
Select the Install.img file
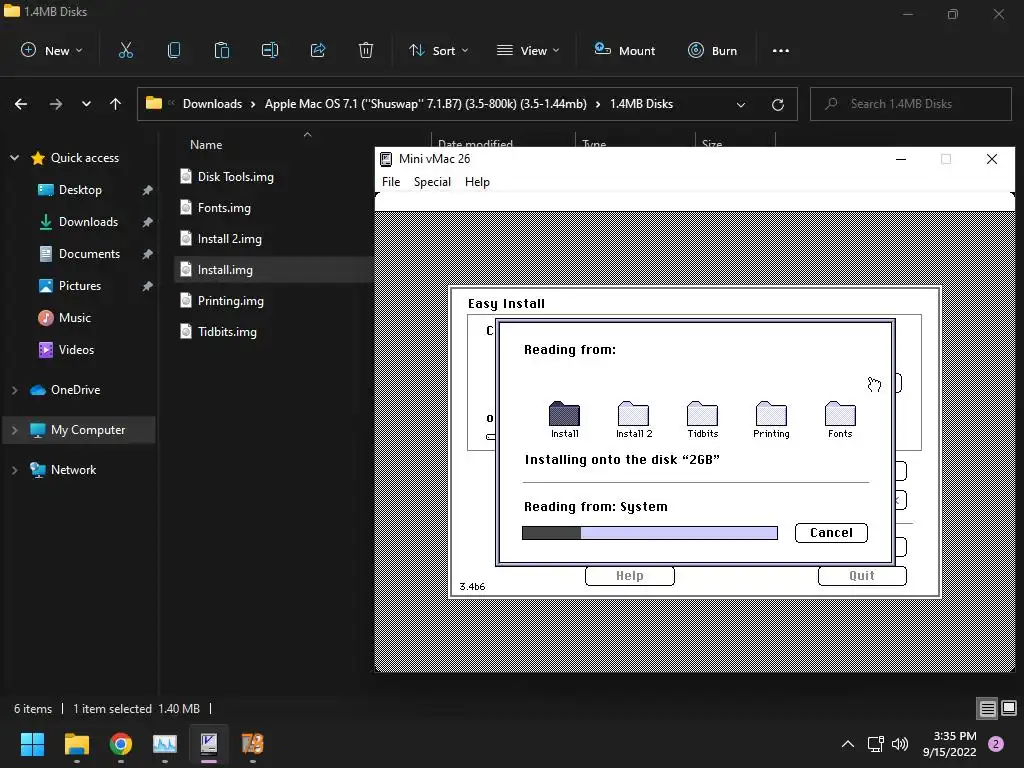pyautogui.click(x=225, y=270)
